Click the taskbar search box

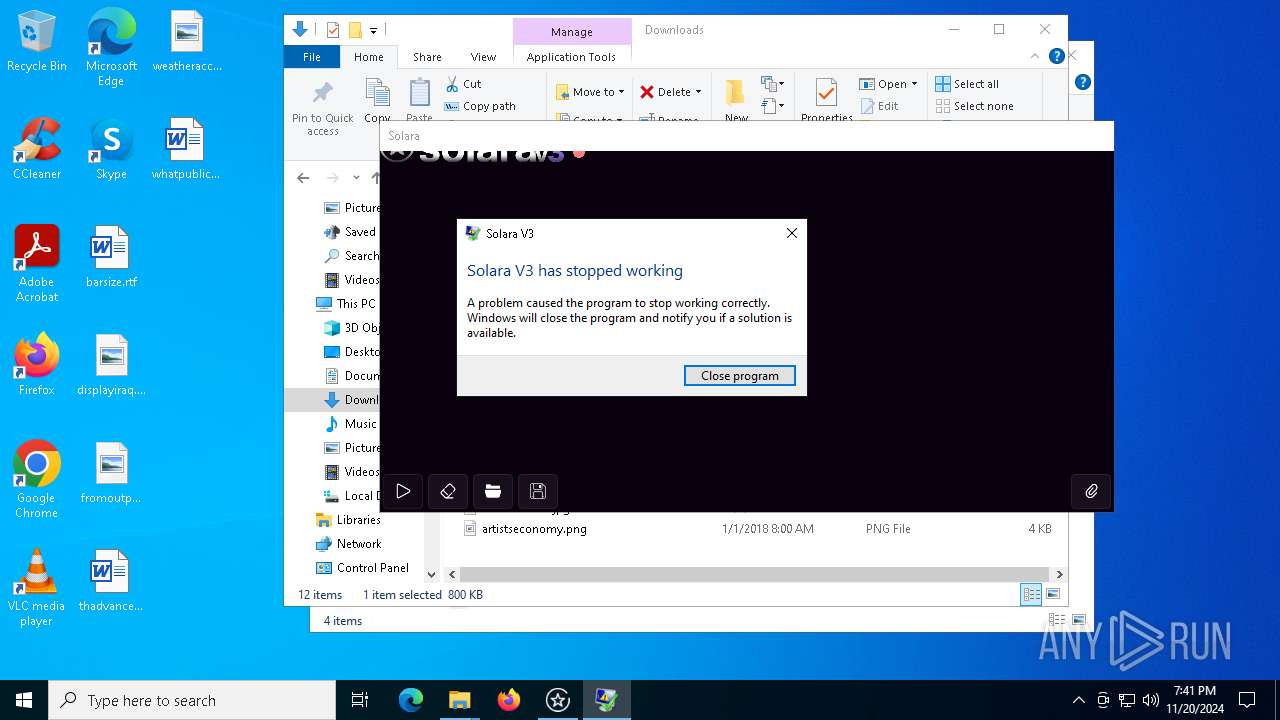192,700
